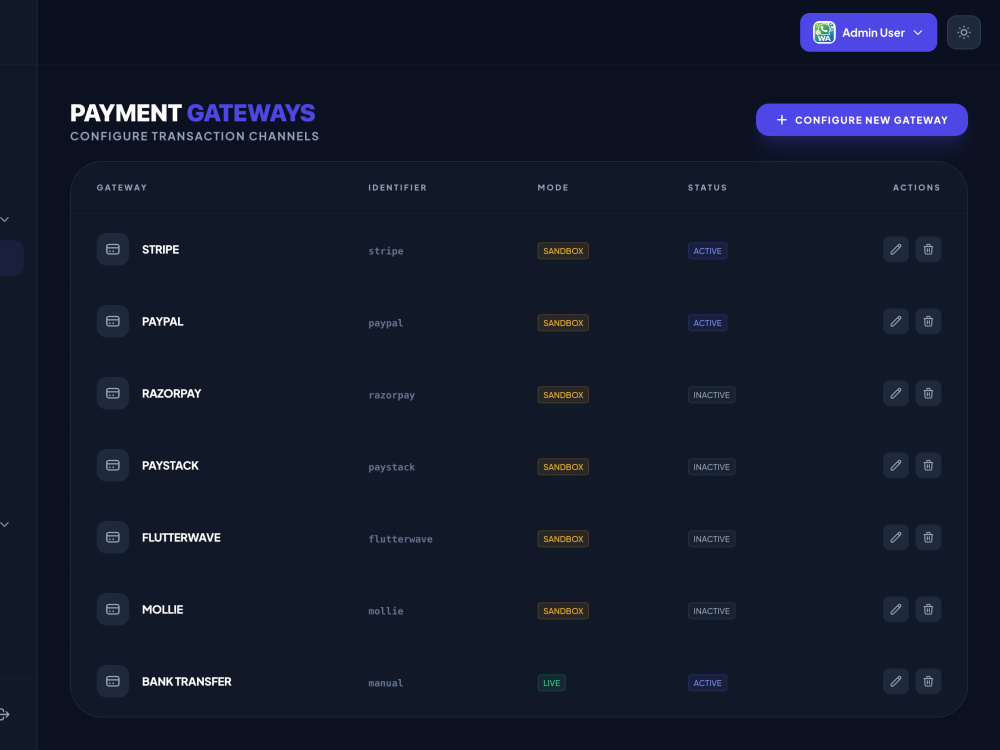Edit the Paystack gateway
Screen dimensions: 1000x750
pos(895,466)
